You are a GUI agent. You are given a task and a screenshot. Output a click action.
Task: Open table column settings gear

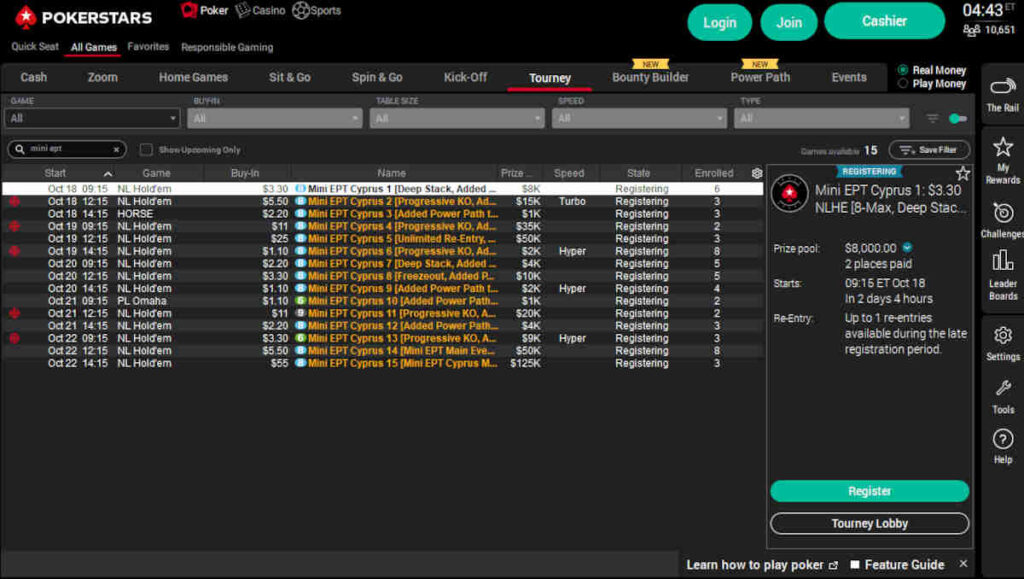[x=757, y=173]
